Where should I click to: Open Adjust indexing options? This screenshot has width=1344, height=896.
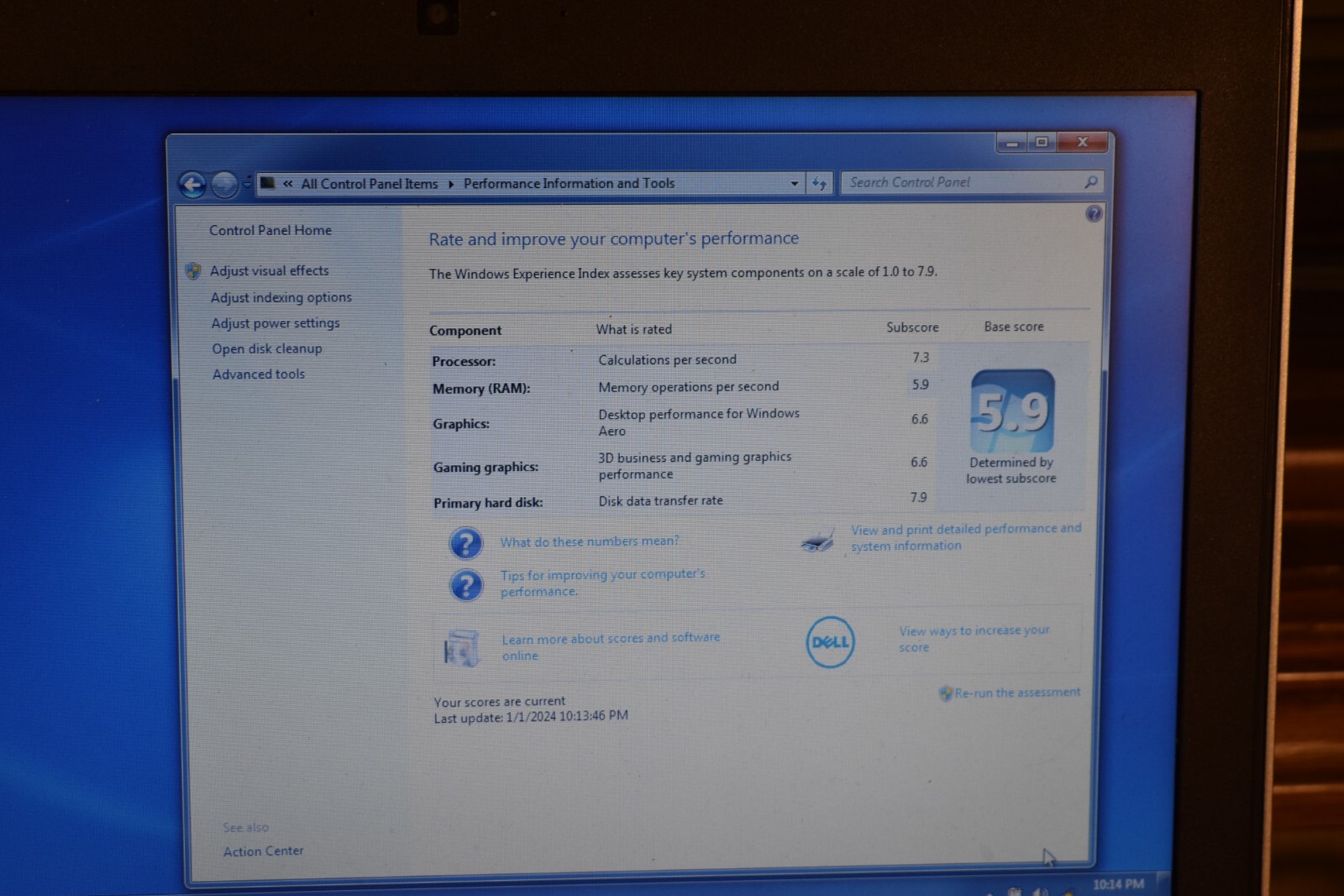(x=281, y=297)
